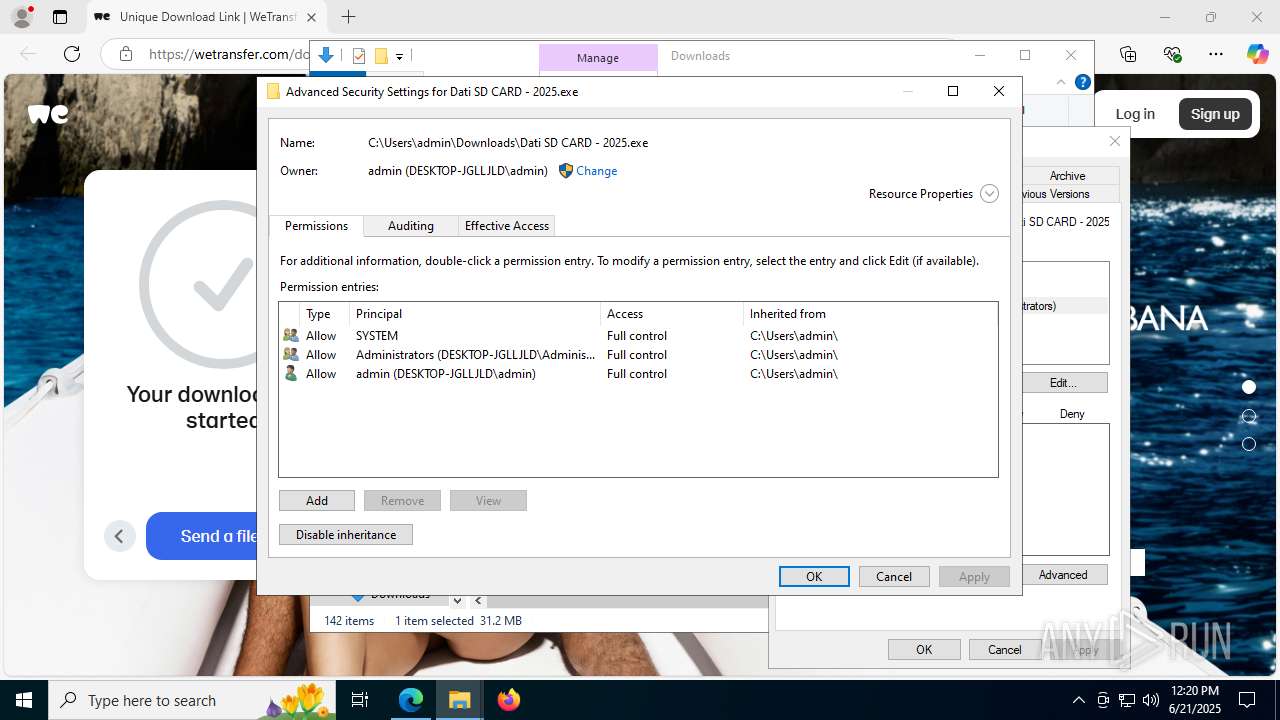This screenshot has width=1280, height=720.
Task: Click Log in on WeTransfer
Action: click(1135, 114)
